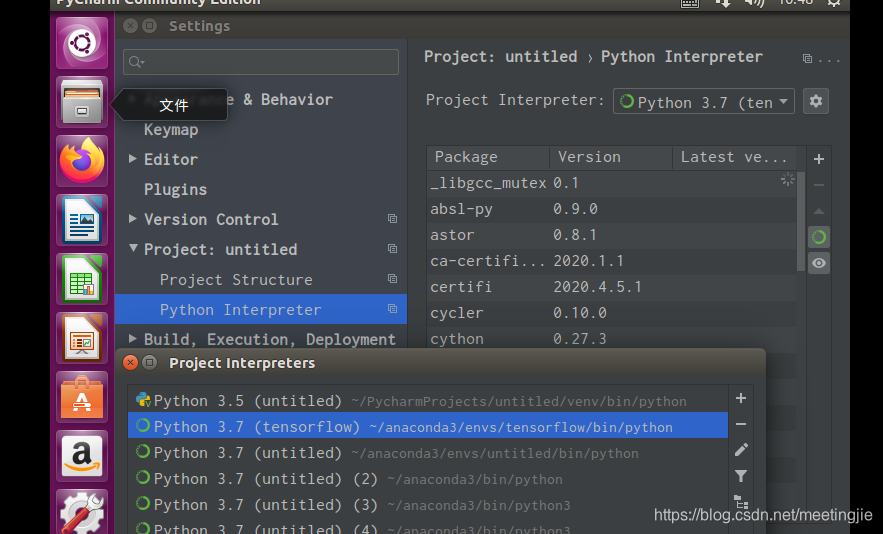The height and width of the screenshot is (534, 883).
Task: Install package with the plus icon beside table
Action: click(819, 159)
